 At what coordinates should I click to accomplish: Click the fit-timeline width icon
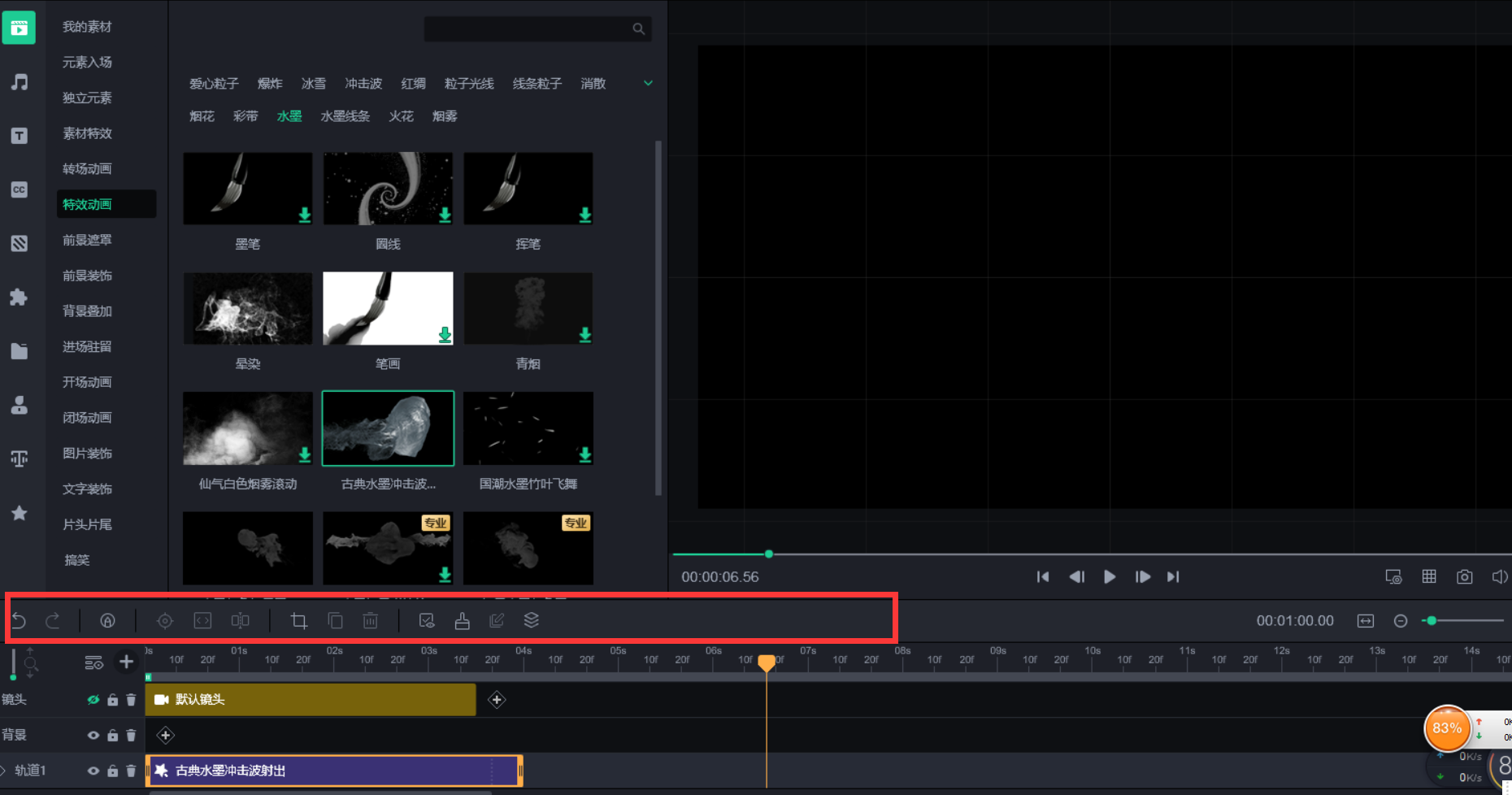pos(1366,621)
